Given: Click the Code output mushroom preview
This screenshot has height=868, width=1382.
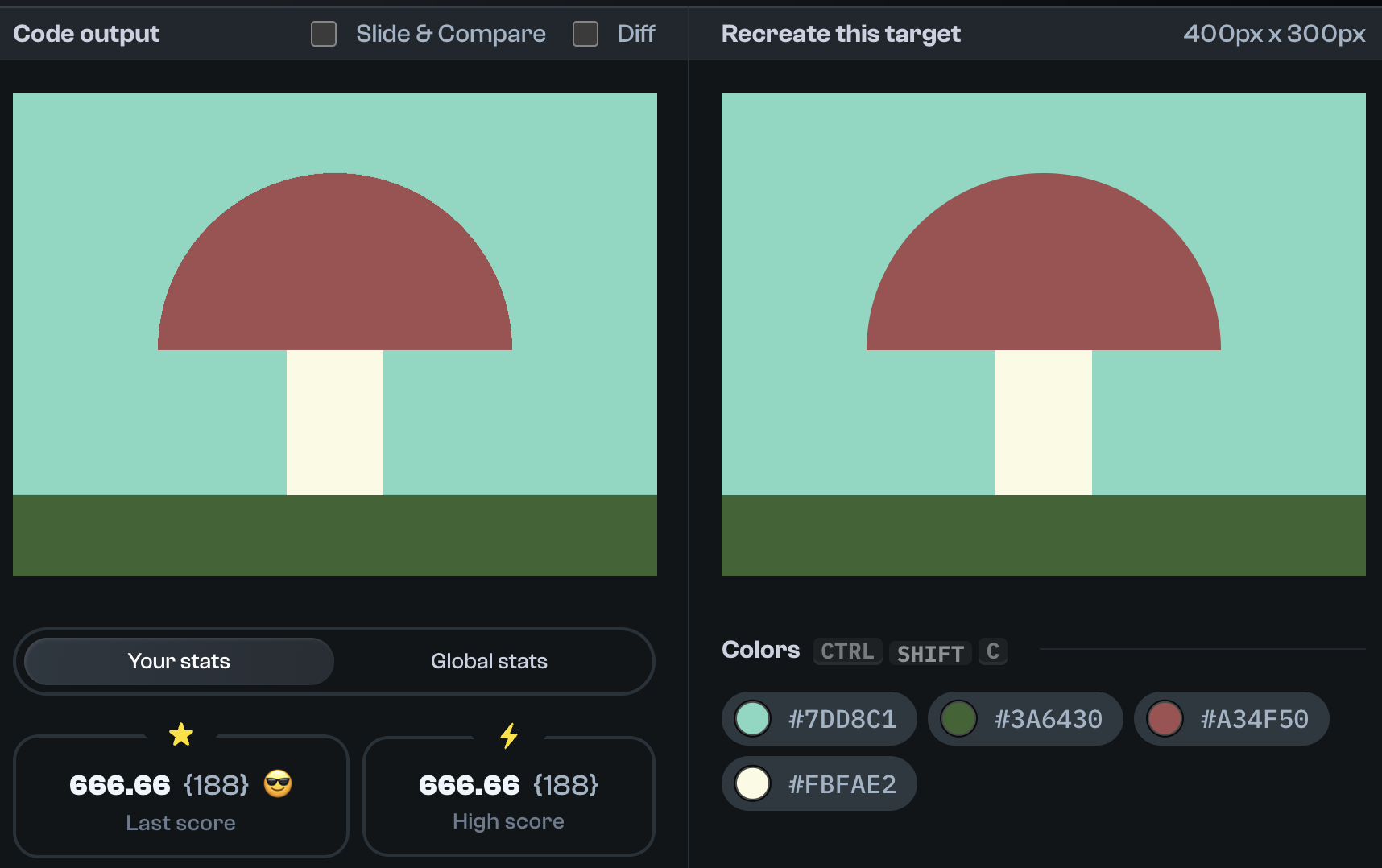Looking at the screenshot, I should pyautogui.click(x=335, y=334).
